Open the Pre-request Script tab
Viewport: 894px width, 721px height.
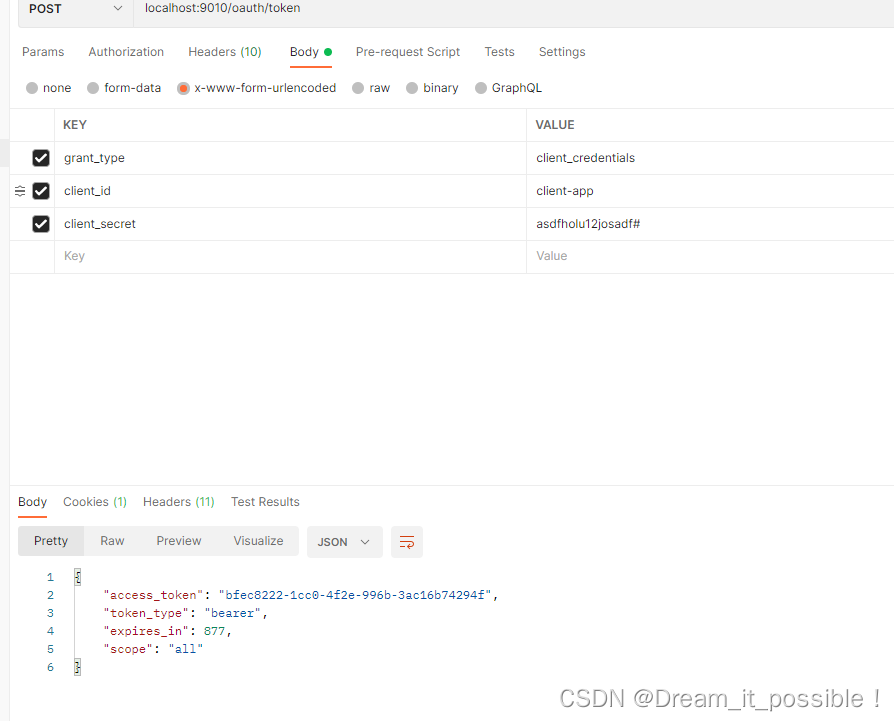[x=408, y=52]
